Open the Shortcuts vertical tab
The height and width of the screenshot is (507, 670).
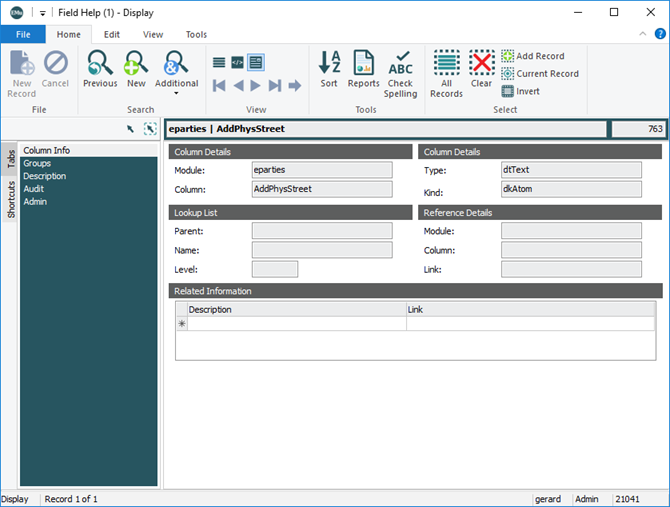click(10, 200)
